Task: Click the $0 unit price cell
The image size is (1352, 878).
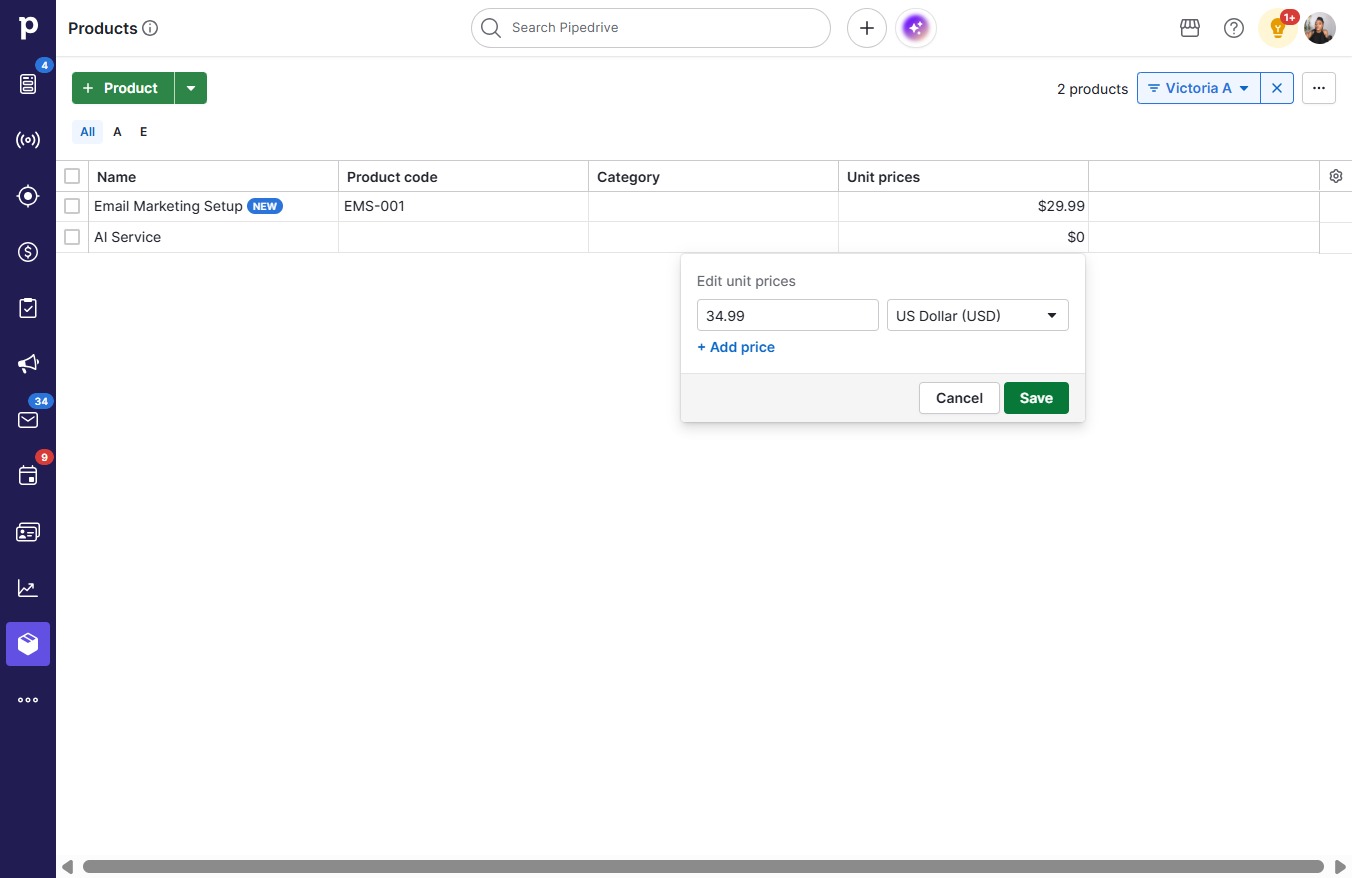Action: (x=963, y=237)
